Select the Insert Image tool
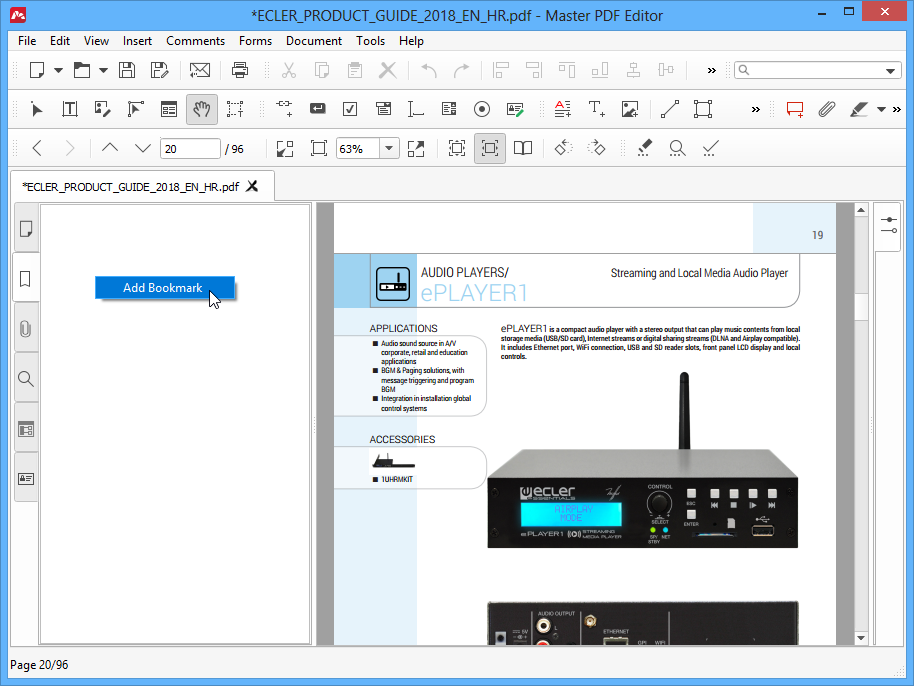914x686 pixels. coord(630,110)
